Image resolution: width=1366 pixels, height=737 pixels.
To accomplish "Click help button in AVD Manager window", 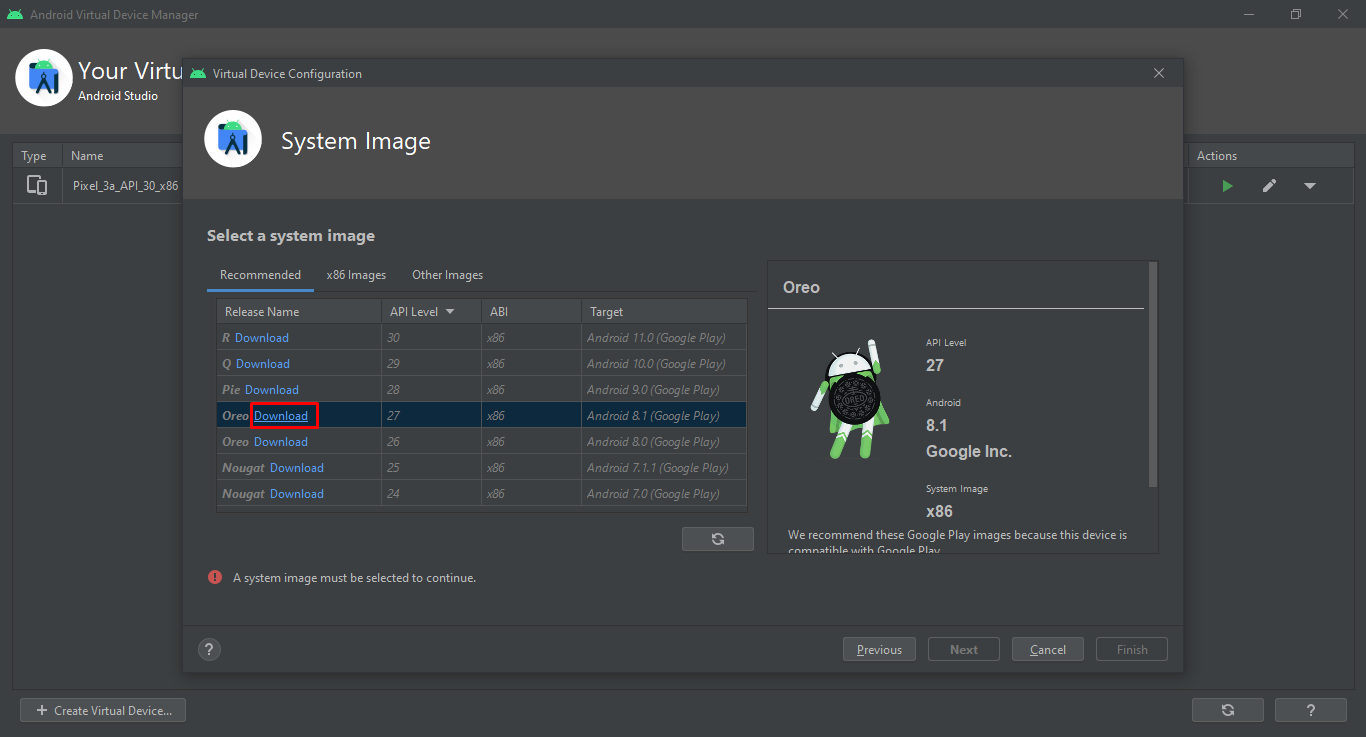I will click(x=1311, y=710).
